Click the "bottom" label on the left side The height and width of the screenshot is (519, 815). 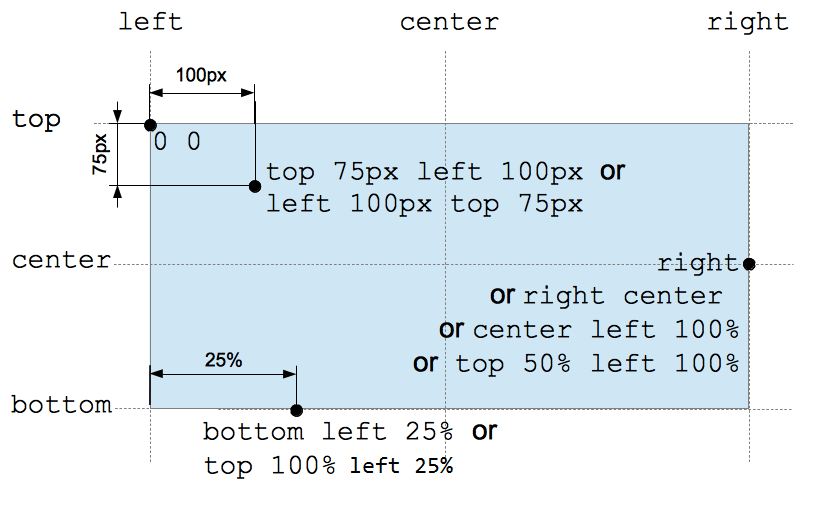(61, 405)
